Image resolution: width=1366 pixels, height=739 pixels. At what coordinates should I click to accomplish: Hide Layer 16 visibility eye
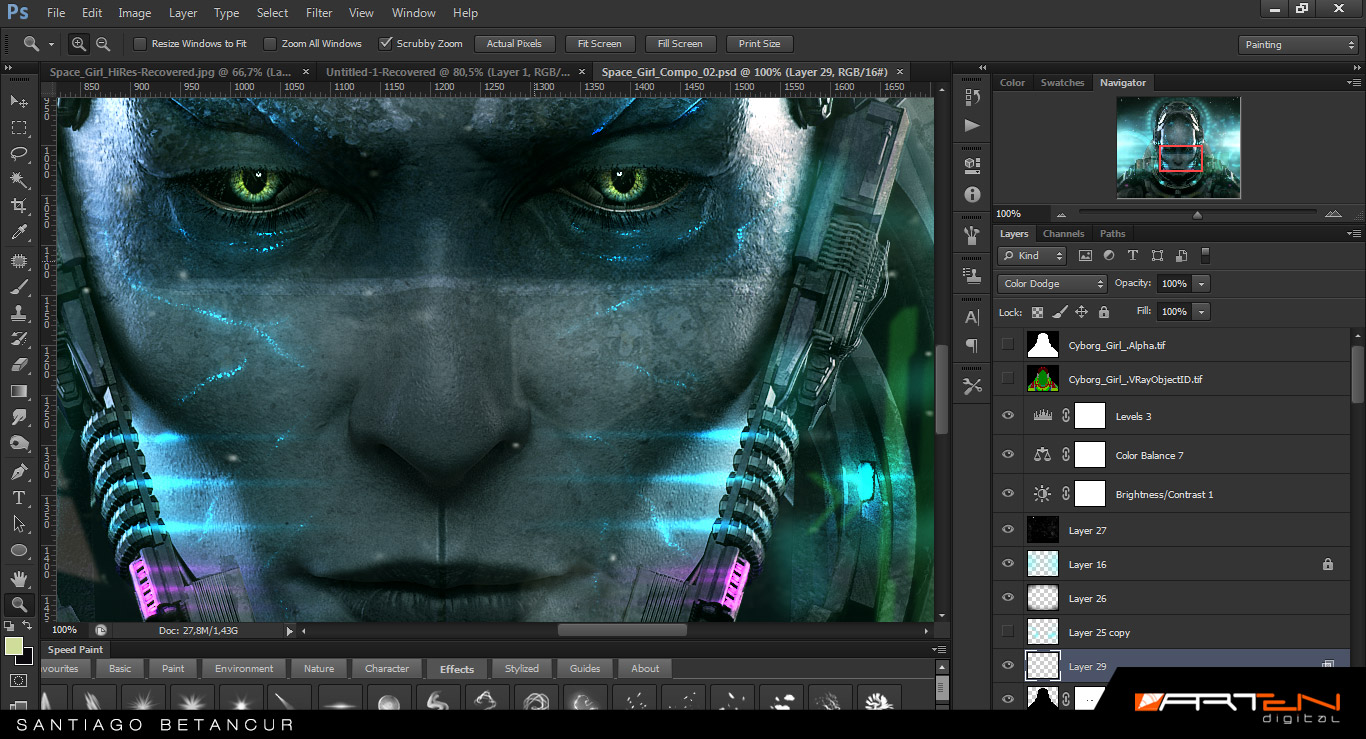pyautogui.click(x=1008, y=564)
